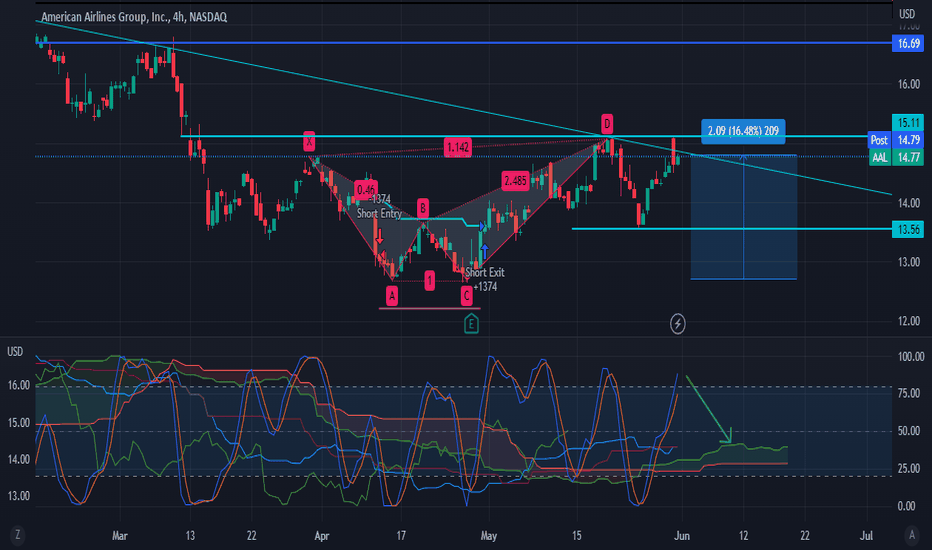Click the blue up arrow trade marker
The width and height of the screenshot is (932, 550).
(484, 251)
